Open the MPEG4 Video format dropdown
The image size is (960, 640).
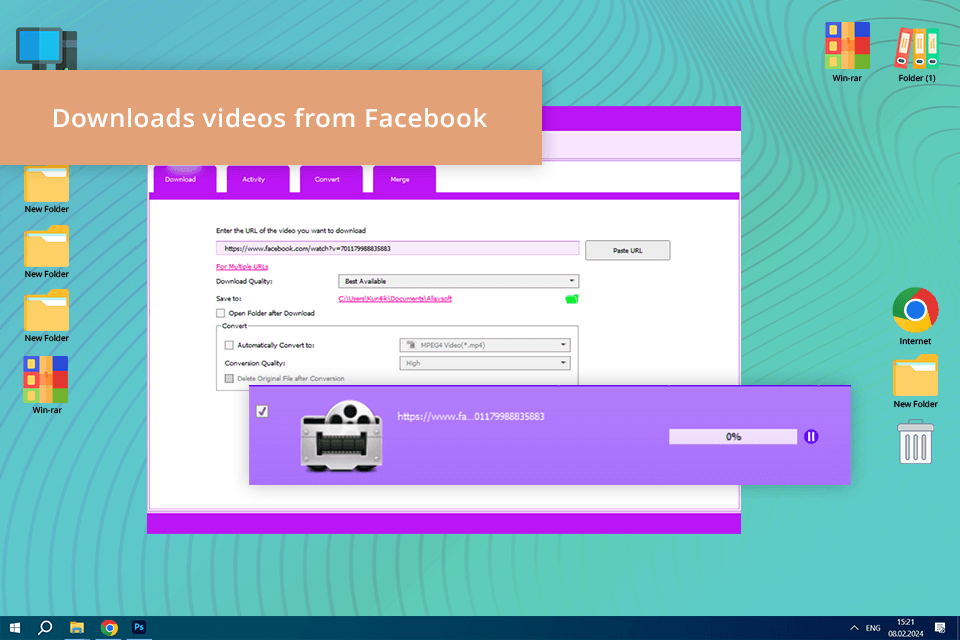485,345
